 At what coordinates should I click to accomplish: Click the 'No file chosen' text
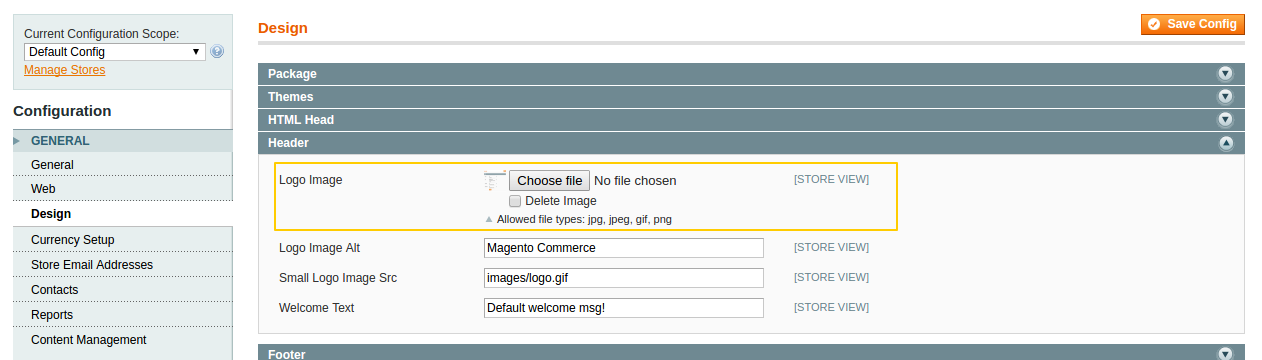635,181
